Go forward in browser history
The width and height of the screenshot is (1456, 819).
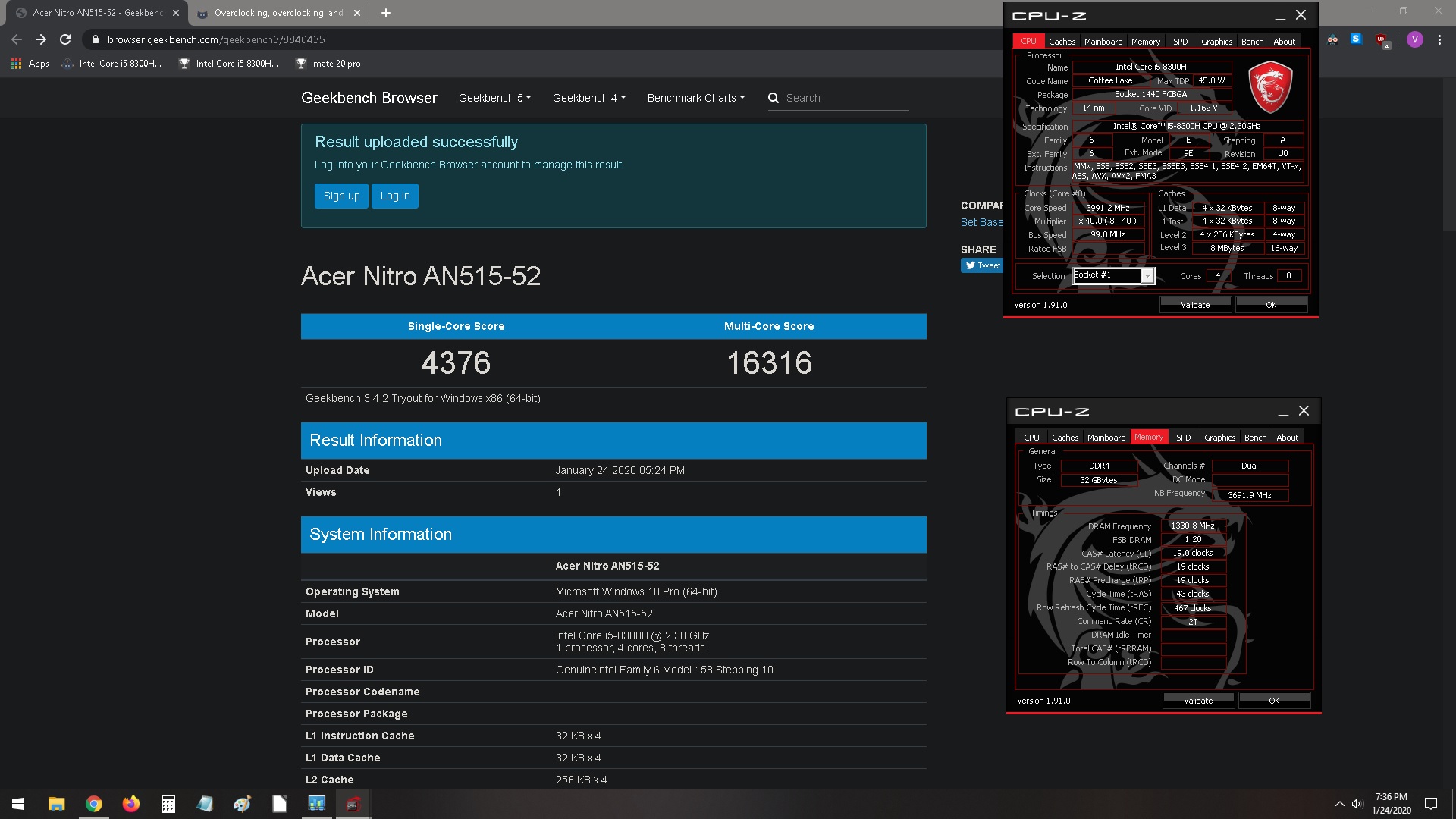(x=41, y=39)
